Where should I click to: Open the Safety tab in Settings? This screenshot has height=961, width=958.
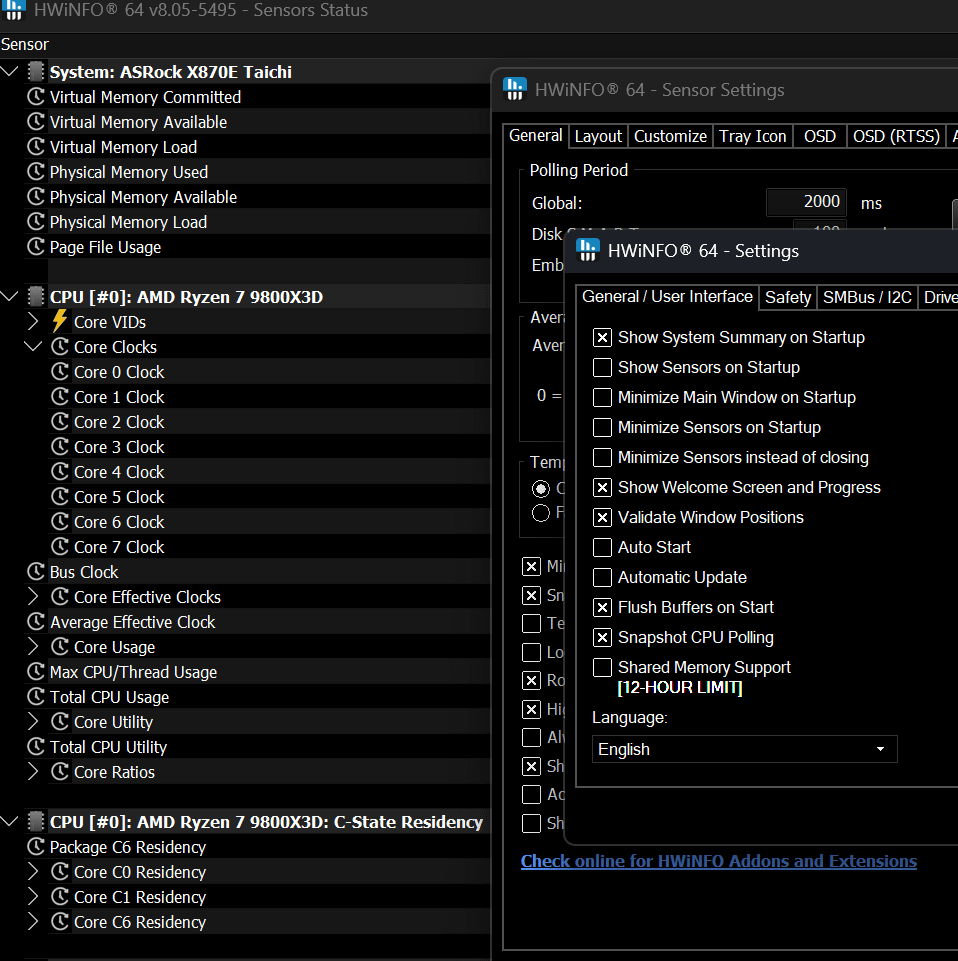tap(788, 298)
